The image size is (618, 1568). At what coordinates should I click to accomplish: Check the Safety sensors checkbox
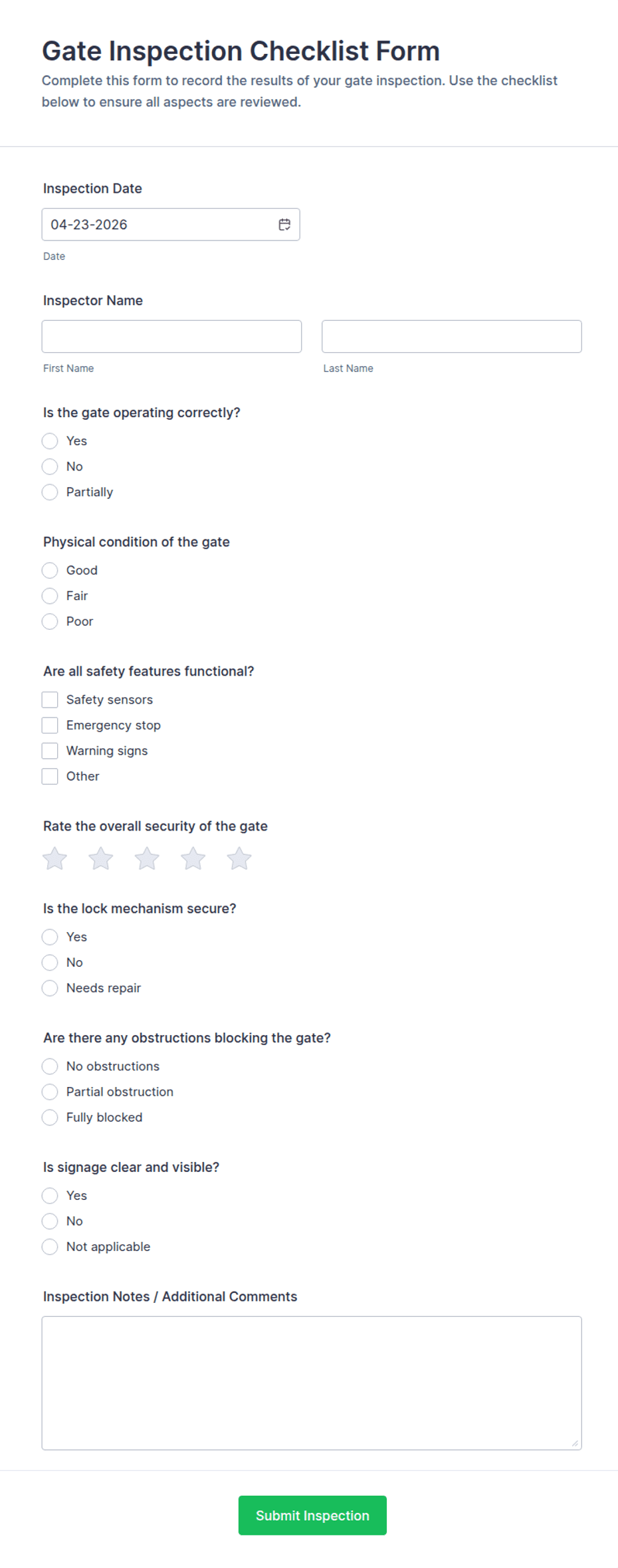[50, 699]
